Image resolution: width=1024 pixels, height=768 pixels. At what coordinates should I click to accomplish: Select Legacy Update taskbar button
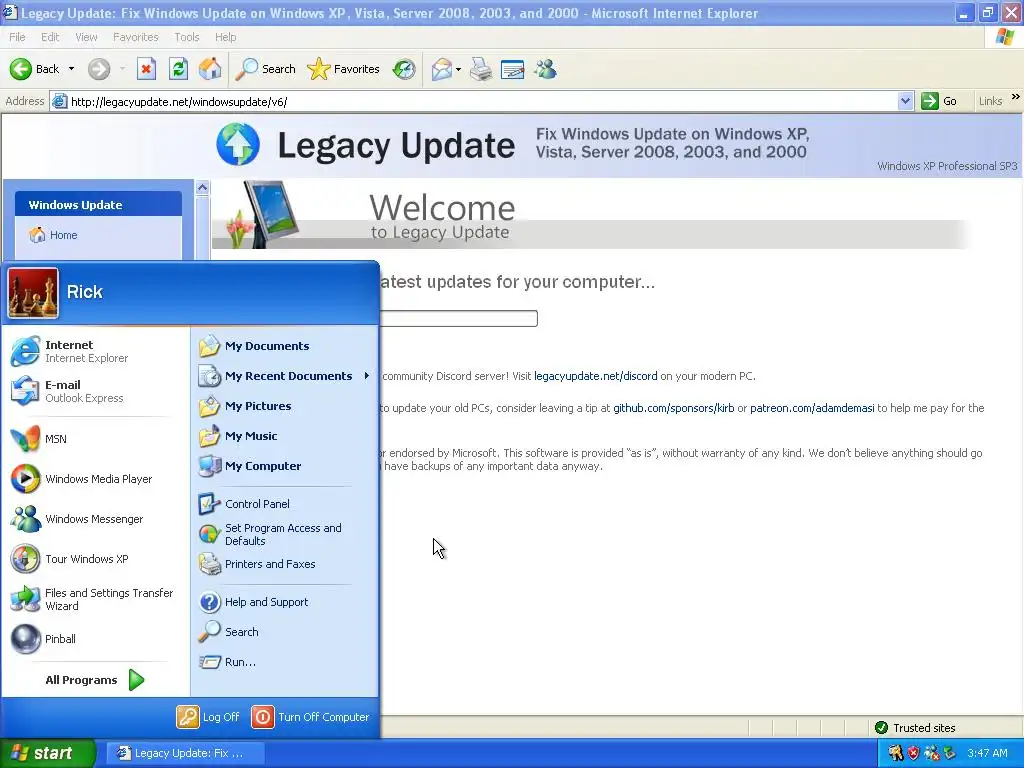pyautogui.click(x=184, y=753)
